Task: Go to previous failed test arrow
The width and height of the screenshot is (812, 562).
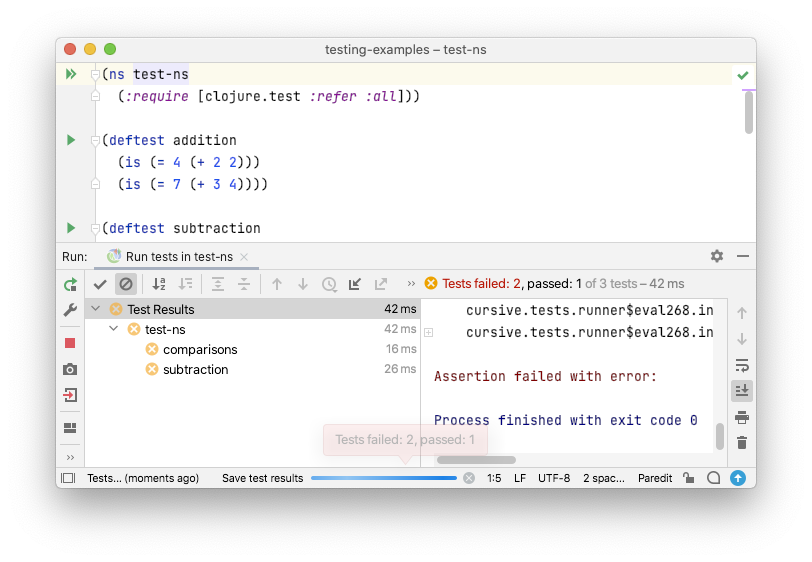Action: coord(277,284)
